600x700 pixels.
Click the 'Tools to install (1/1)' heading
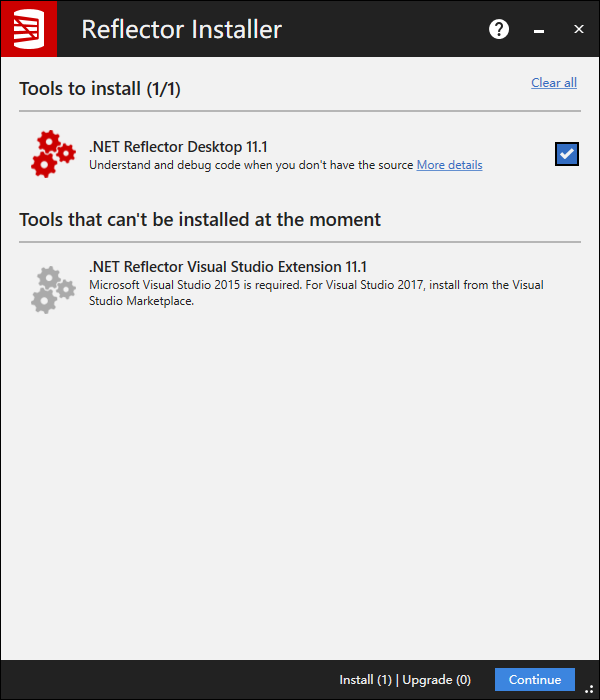pyautogui.click(x=99, y=89)
